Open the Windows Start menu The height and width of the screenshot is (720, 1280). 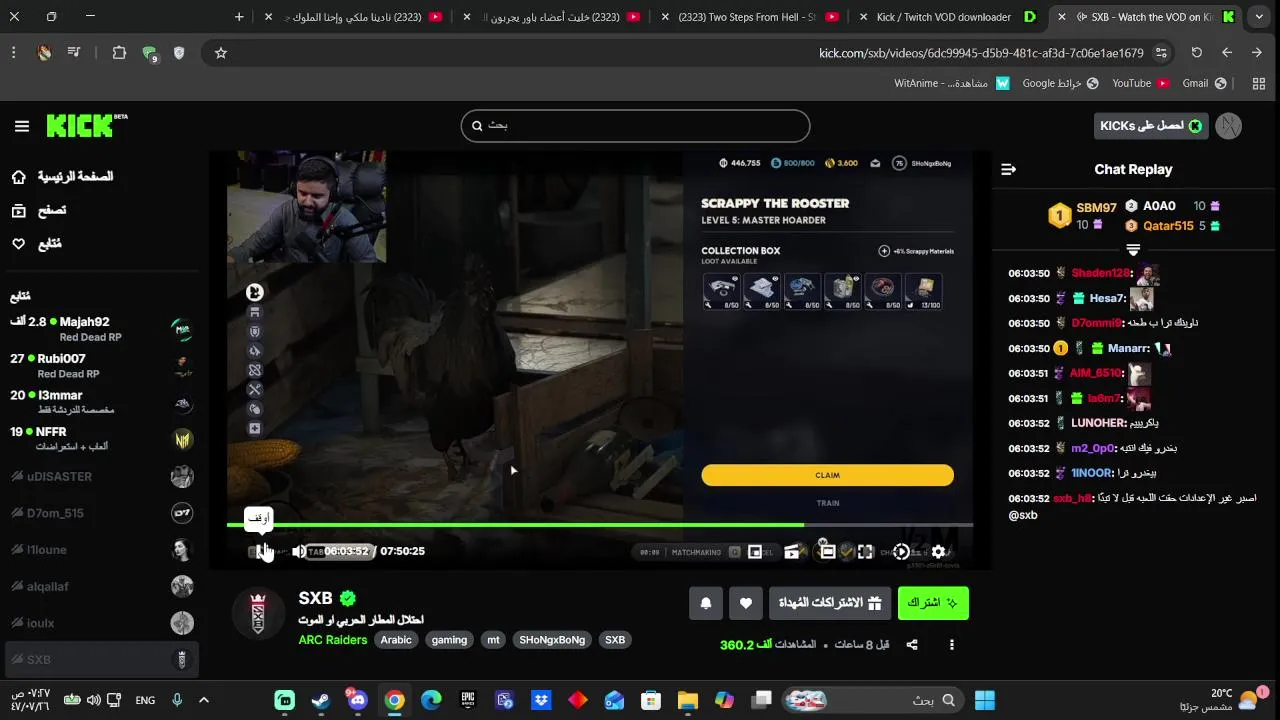tap(985, 700)
